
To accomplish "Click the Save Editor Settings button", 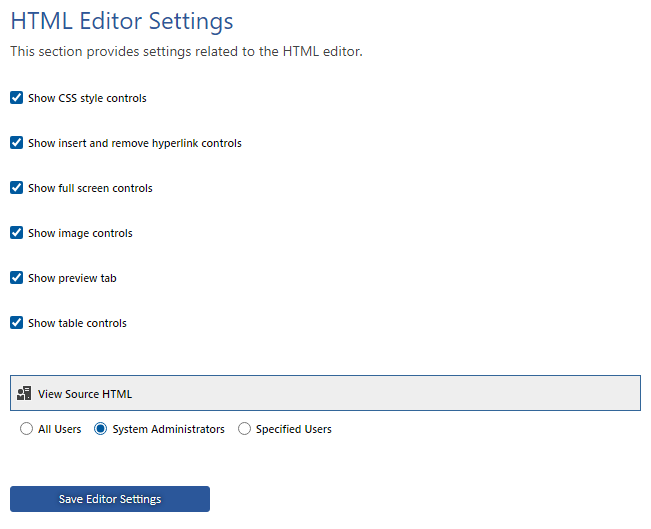I will (x=110, y=499).
